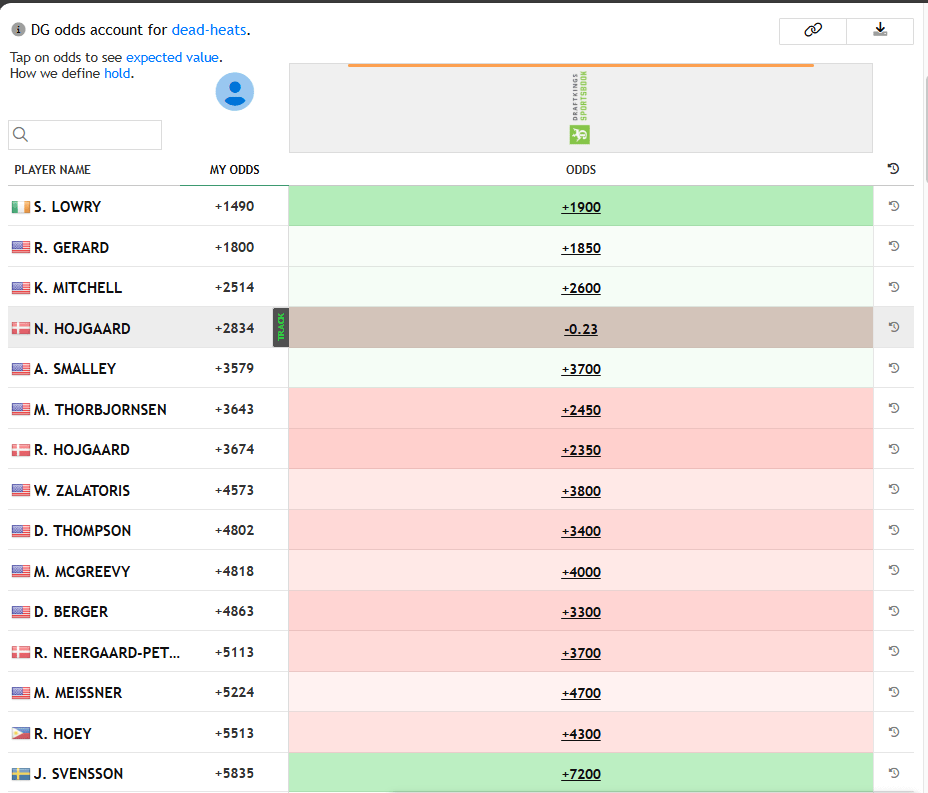The width and height of the screenshot is (928, 793).
Task: Sort by PLAYER NAME column header
Action: pyautogui.click(x=52, y=170)
